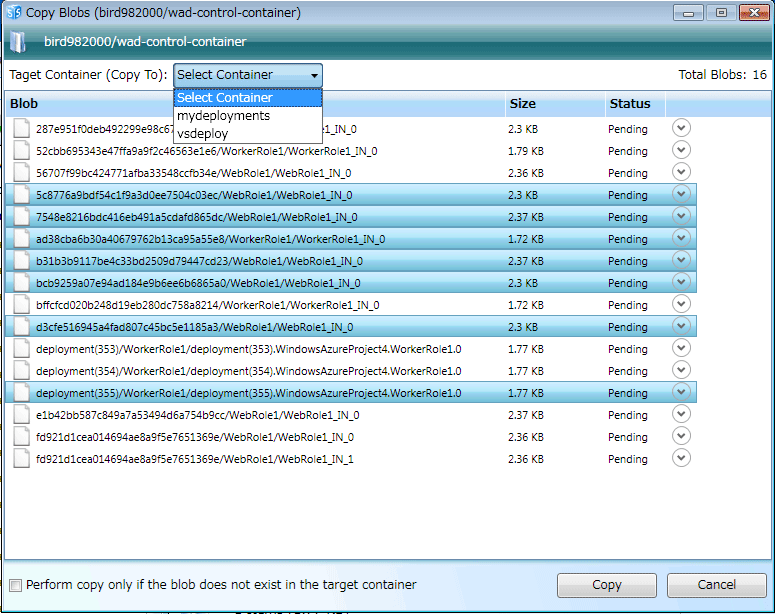Expand details chevron for blob d3cfe516945a
Image resolution: width=775 pixels, height=614 pixels.
[681, 326]
